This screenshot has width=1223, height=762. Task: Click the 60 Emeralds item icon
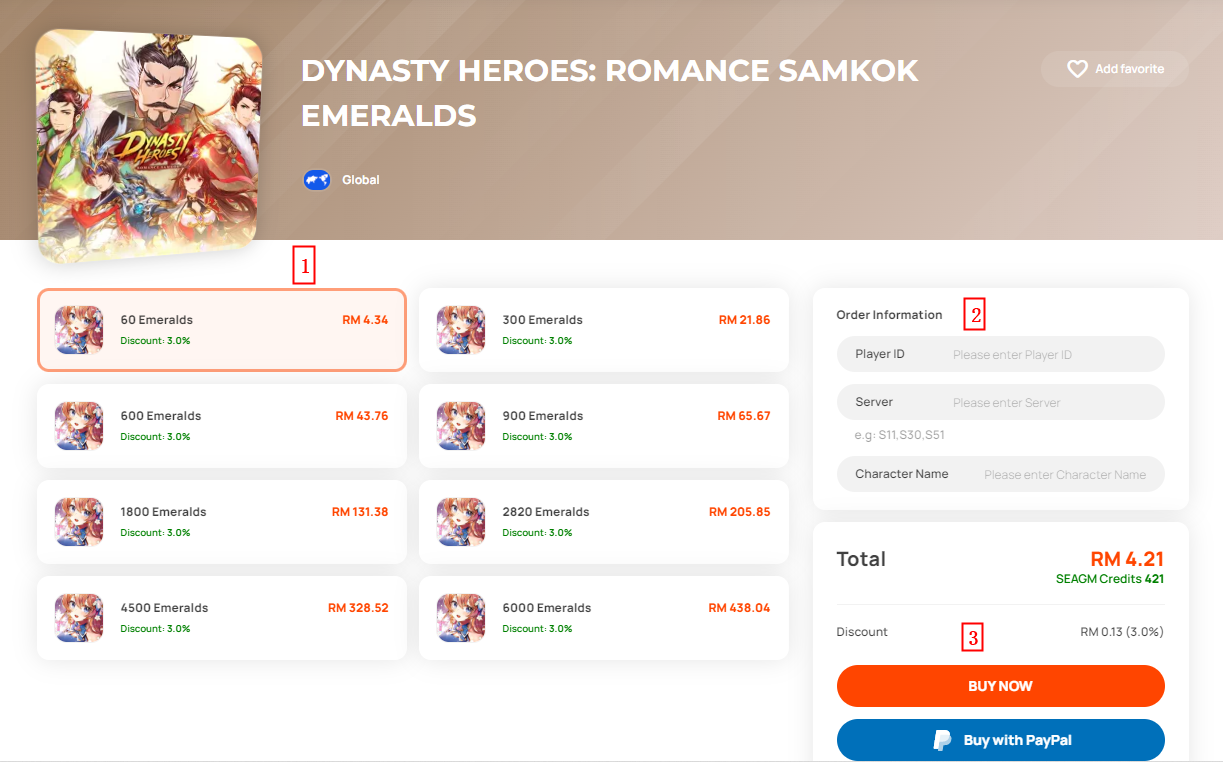79,330
